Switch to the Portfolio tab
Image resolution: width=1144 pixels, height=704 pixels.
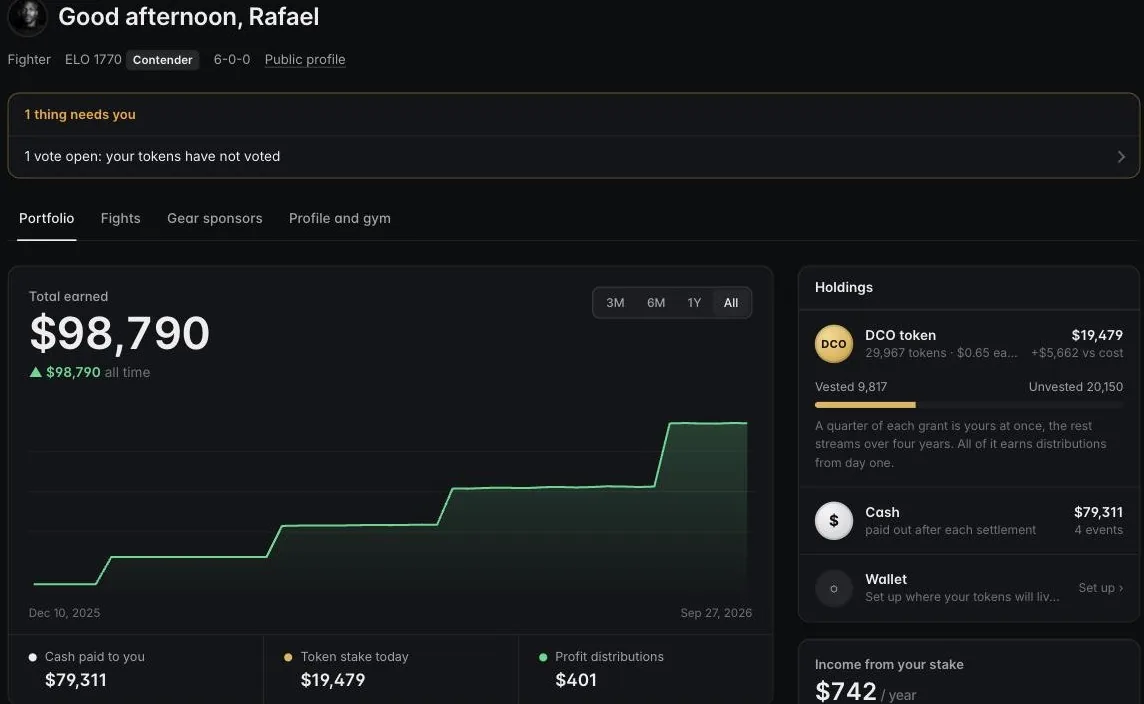[x=47, y=218]
